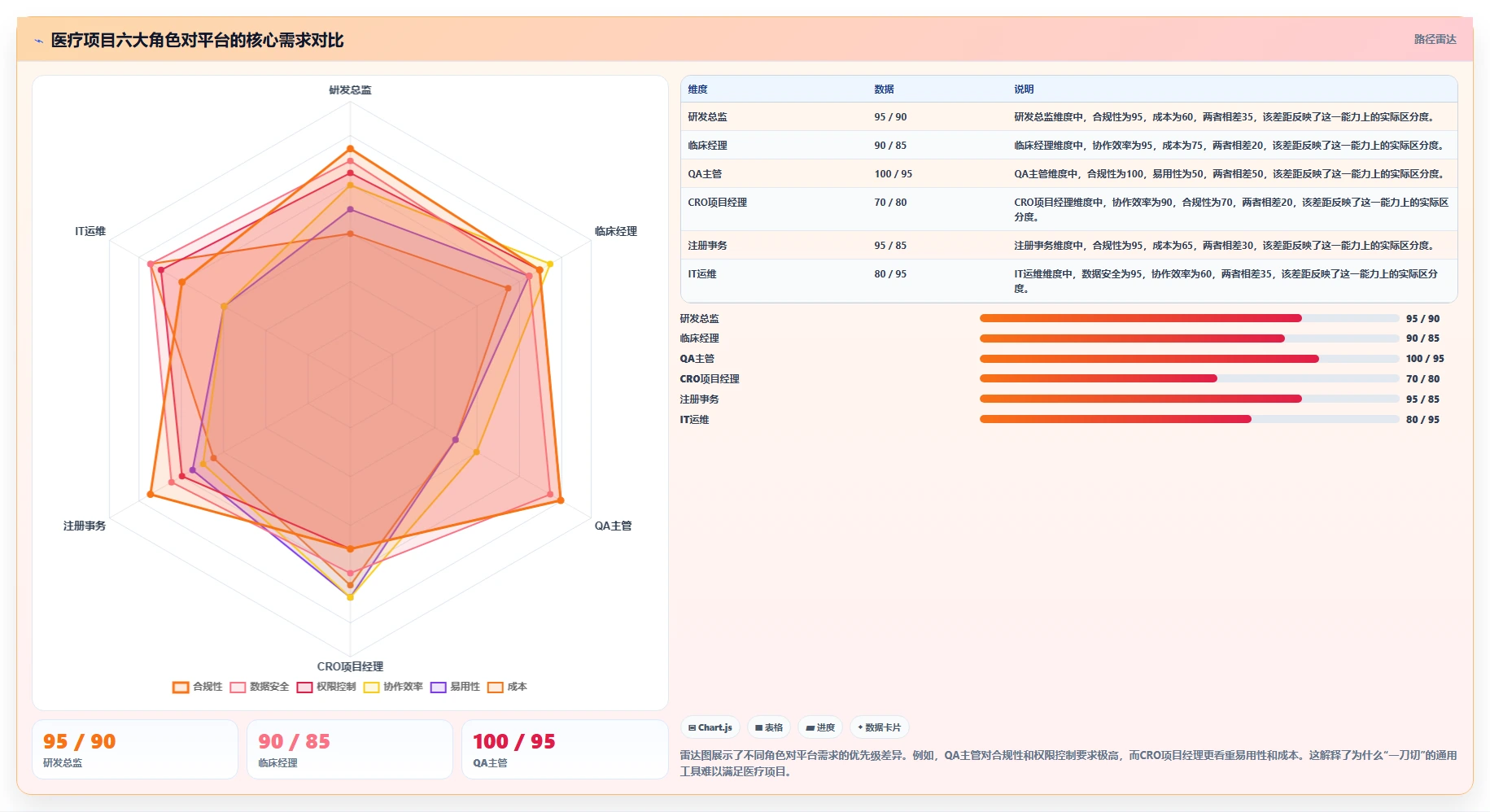Click the orange 合规性 point on QA主管 axis
Screen dimensions: 1490x812
tap(561, 500)
